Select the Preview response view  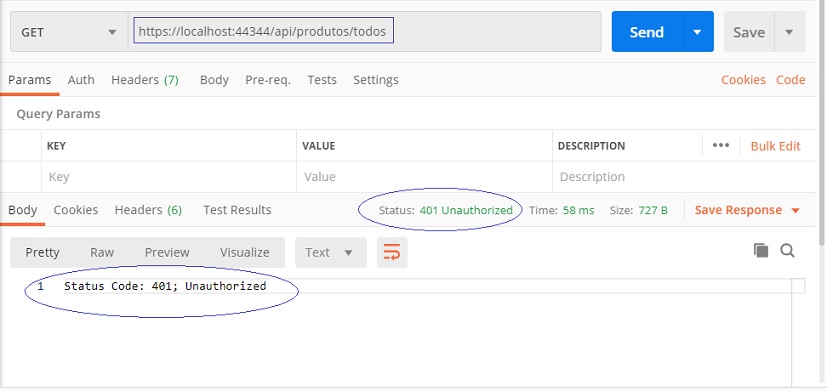click(x=167, y=252)
